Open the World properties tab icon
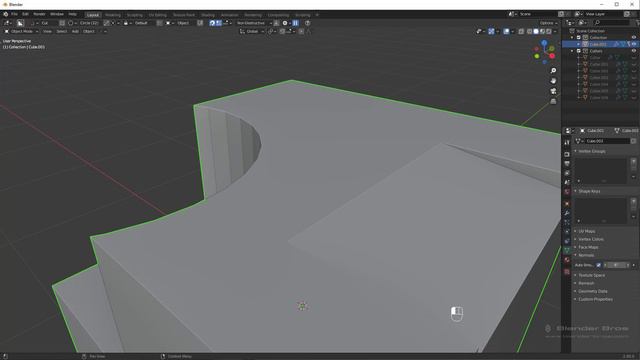 point(567,192)
